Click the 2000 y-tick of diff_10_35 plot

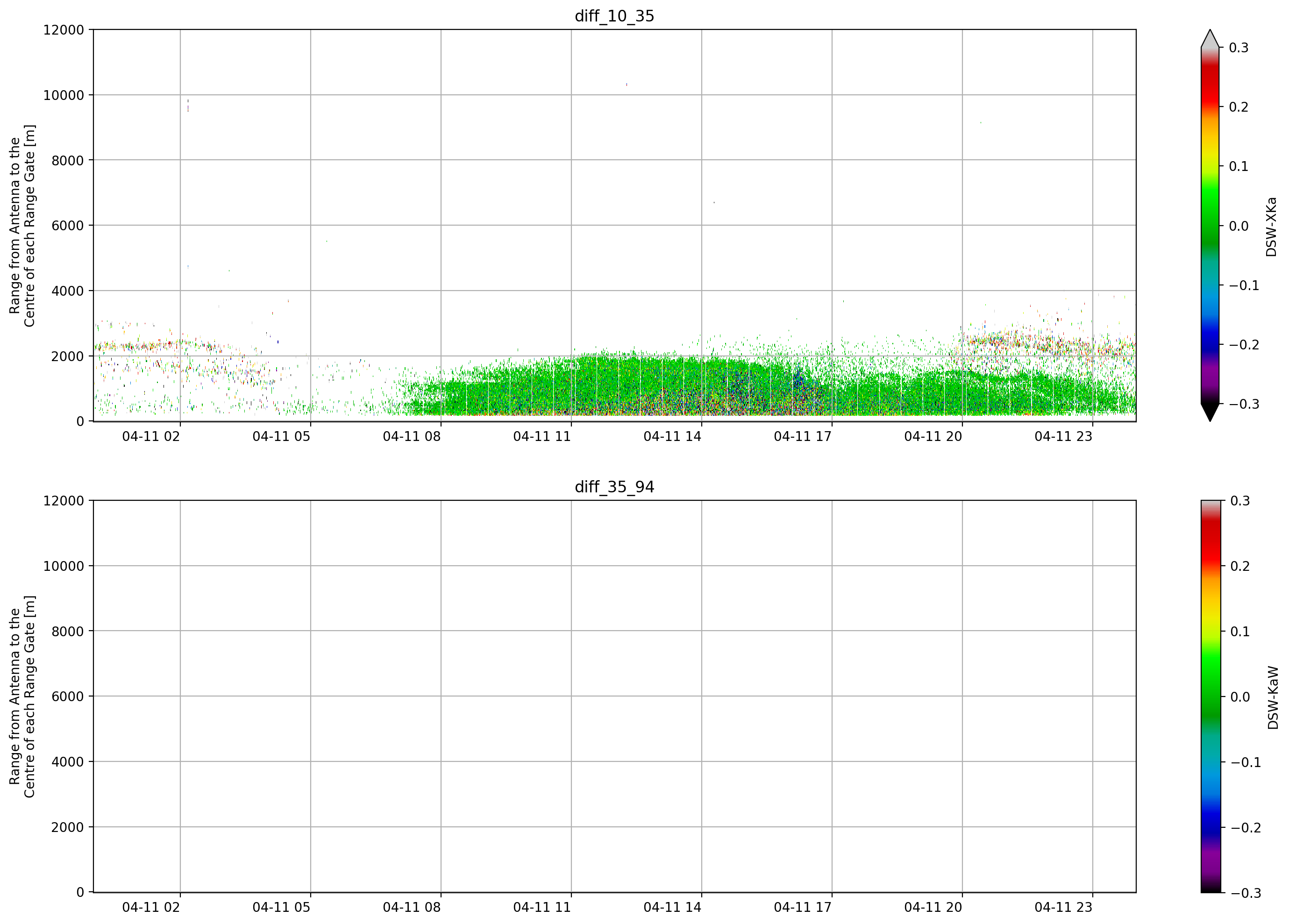click(68, 356)
